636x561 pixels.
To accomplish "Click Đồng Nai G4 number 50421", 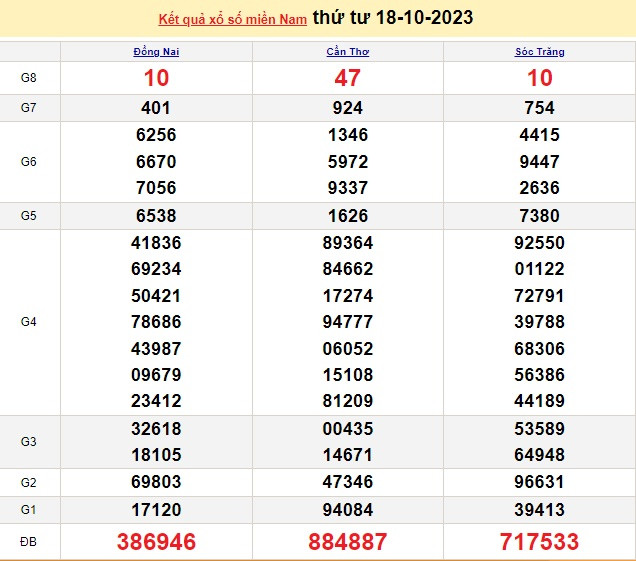I will click(x=156, y=296).
